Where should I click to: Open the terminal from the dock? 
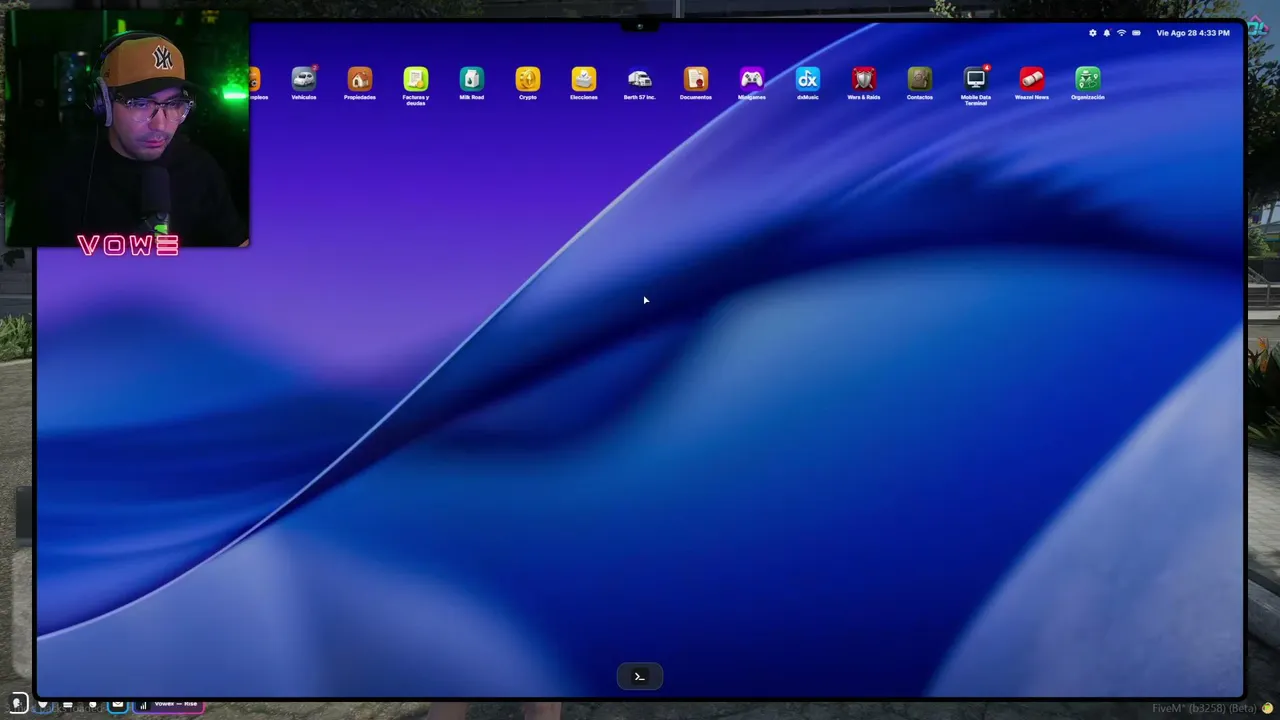coord(640,676)
